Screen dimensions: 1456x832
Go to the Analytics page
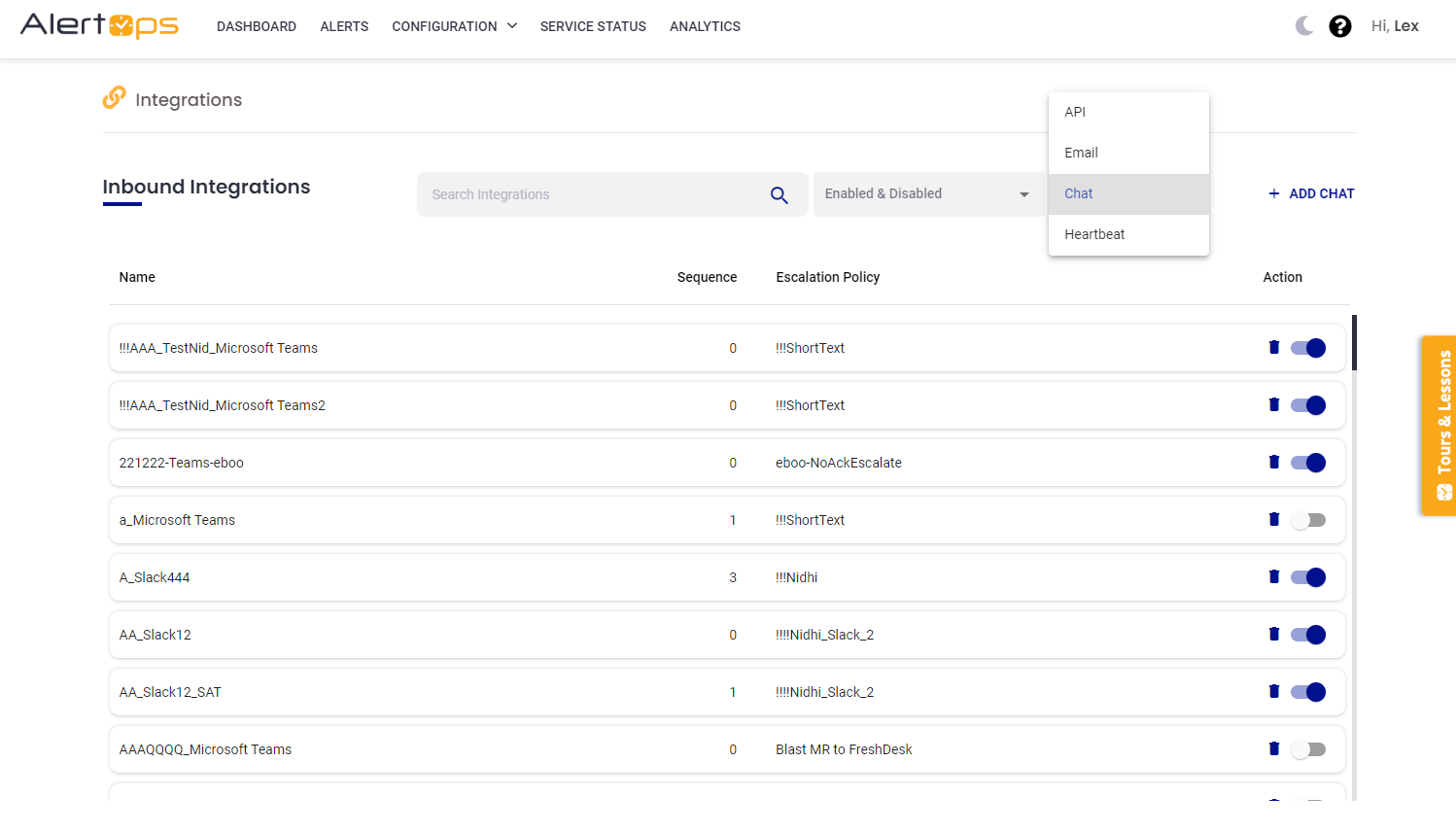tap(705, 26)
